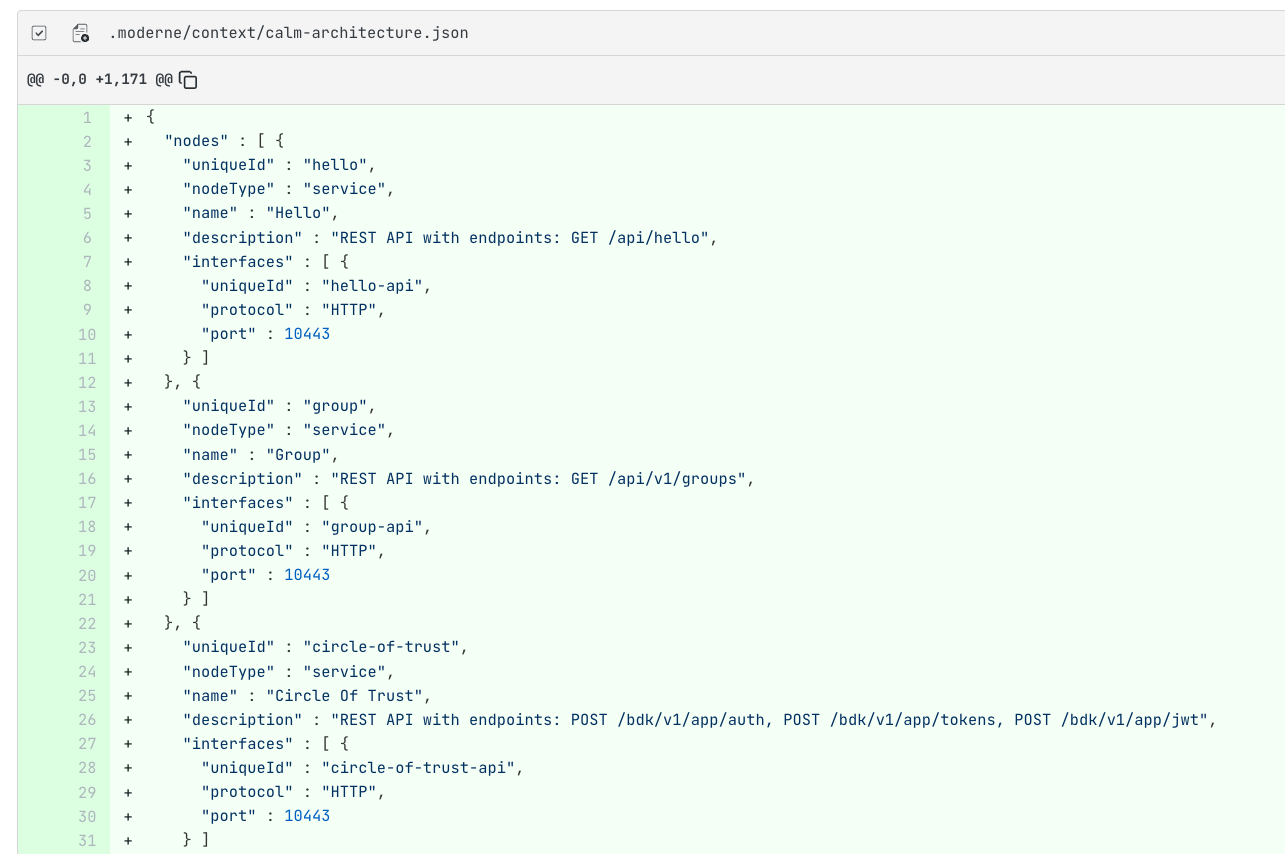
Task: Click the first port value 10443
Action: (x=307, y=334)
